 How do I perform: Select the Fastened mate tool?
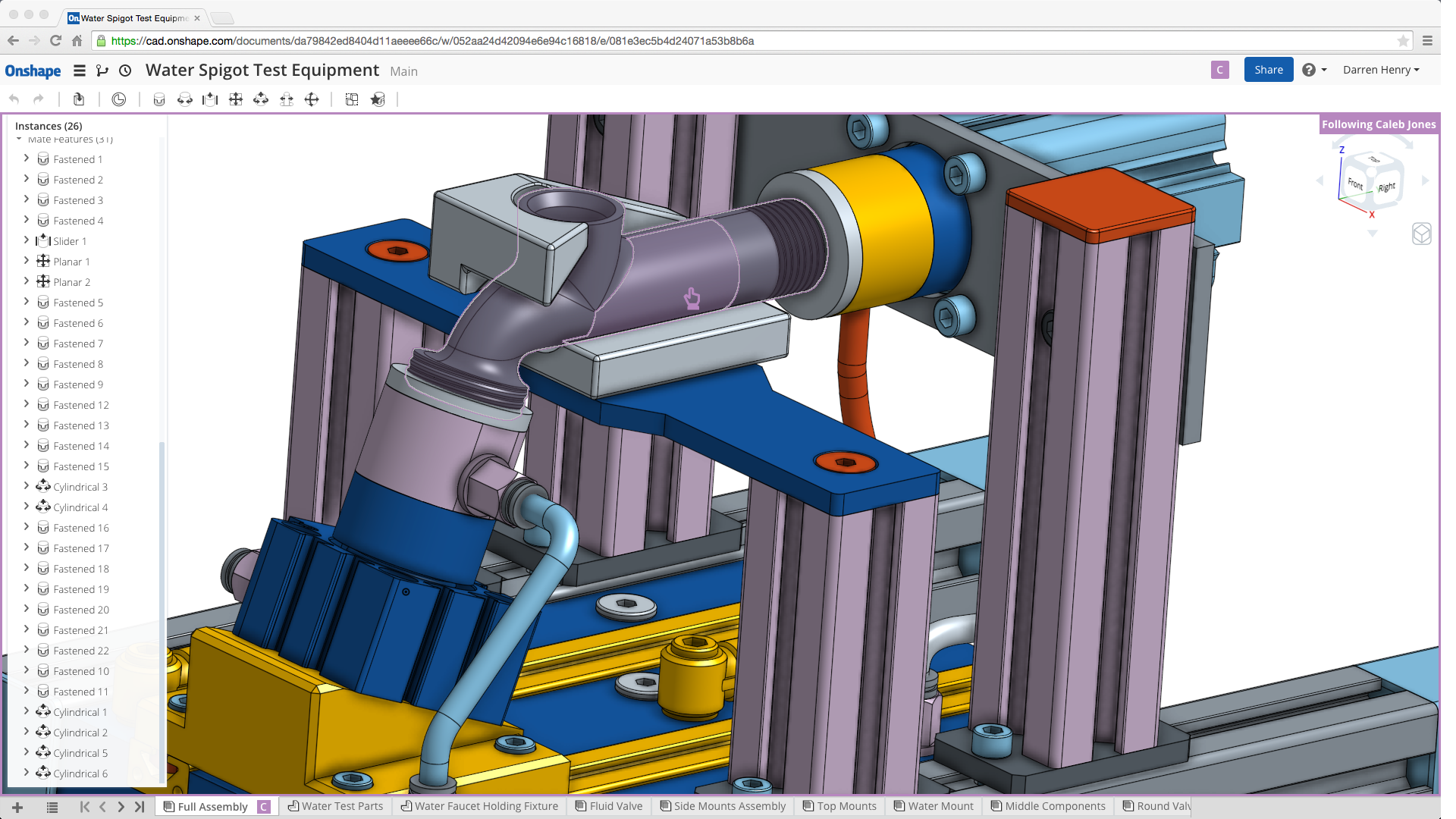(x=159, y=99)
